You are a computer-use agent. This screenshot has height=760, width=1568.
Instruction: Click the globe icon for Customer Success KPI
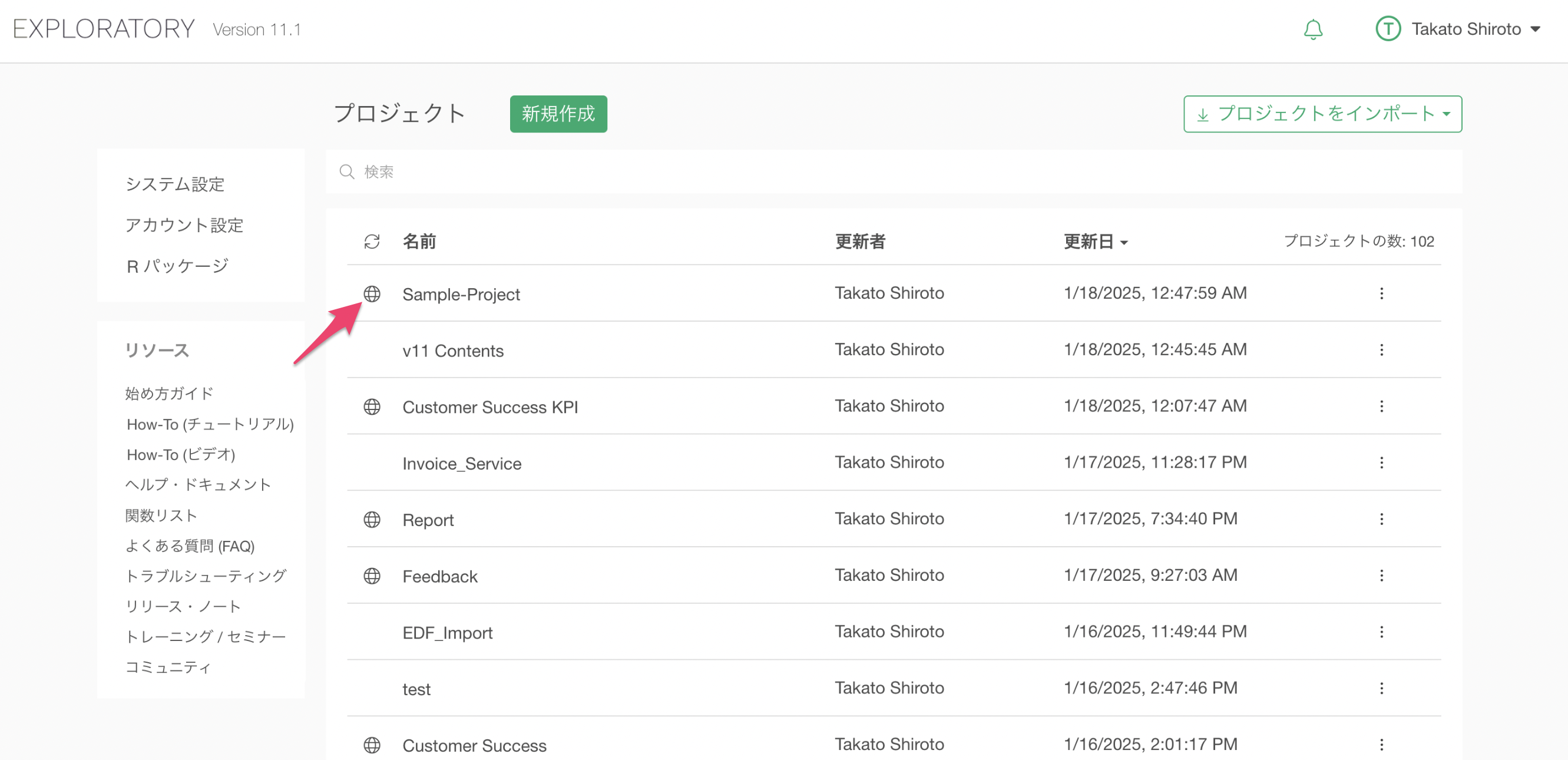pyautogui.click(x=372, y=406)
